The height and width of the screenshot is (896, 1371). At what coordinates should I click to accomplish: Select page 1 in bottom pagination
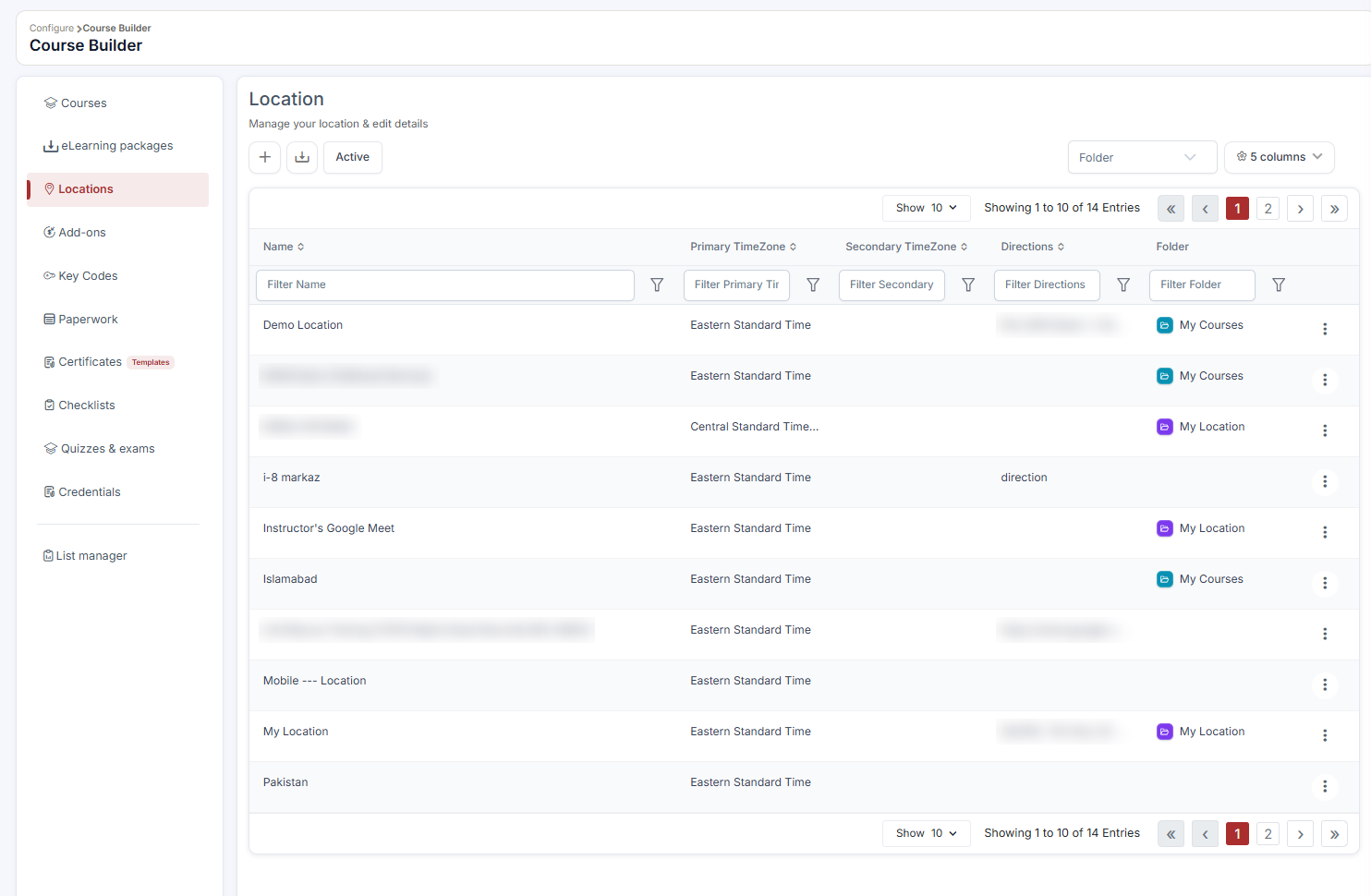tap(1237, 834)
